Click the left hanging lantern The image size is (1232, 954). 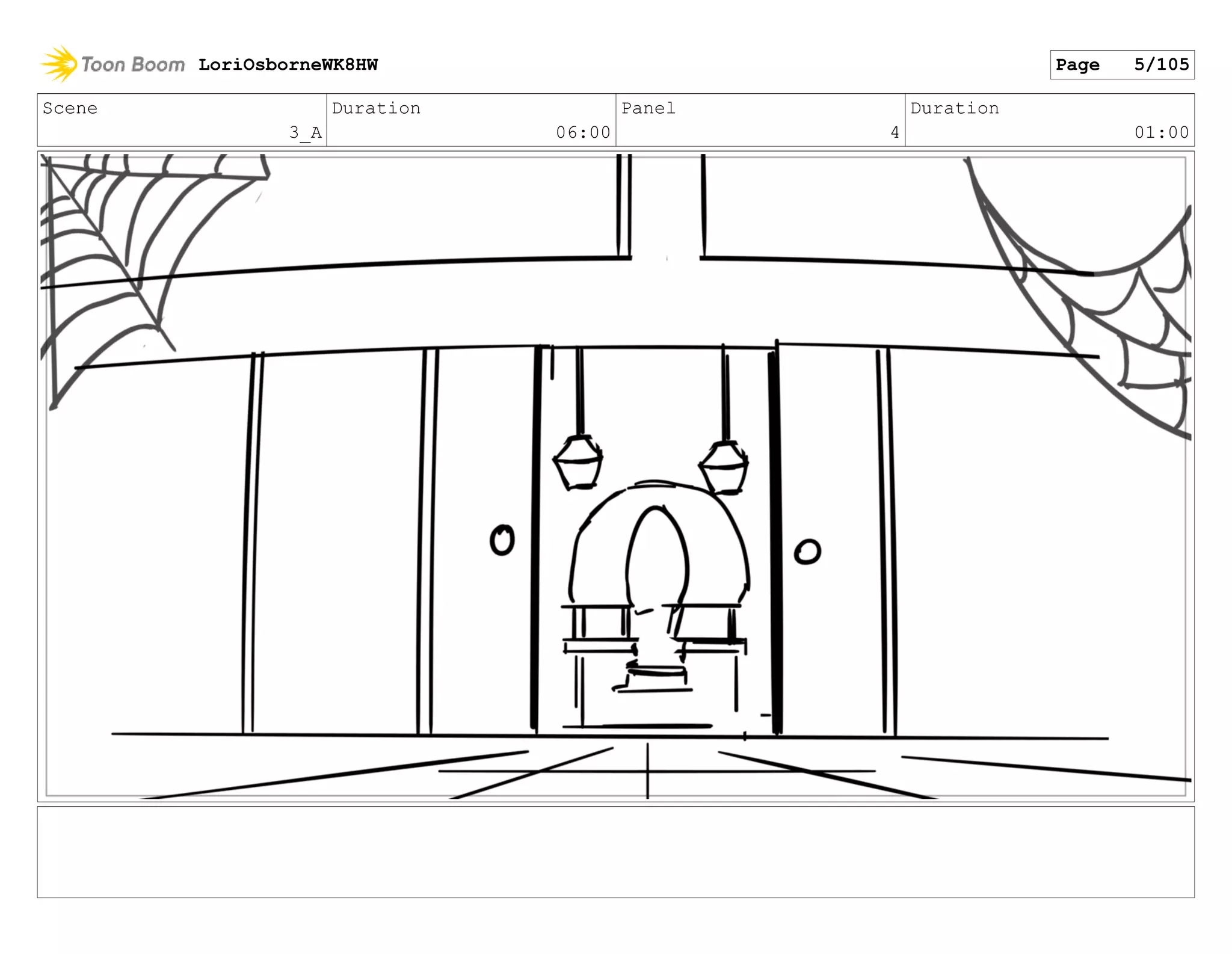pyautogui.click(x=578, y=462)
